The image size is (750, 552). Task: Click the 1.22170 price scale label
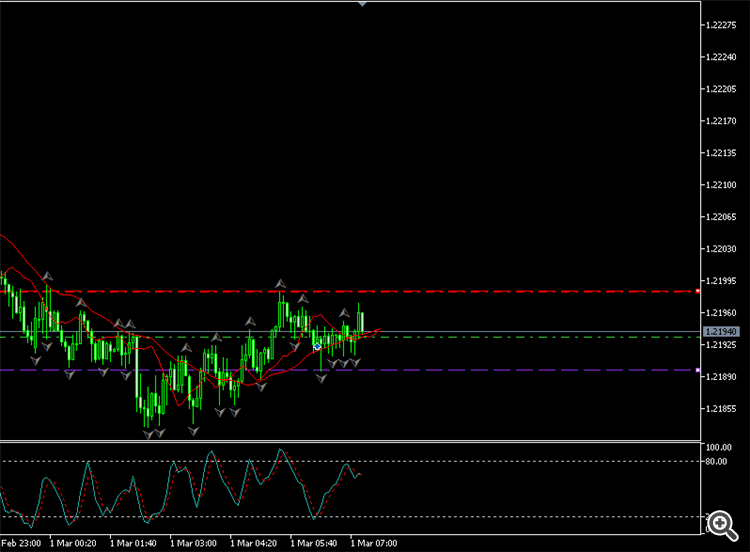721,121
